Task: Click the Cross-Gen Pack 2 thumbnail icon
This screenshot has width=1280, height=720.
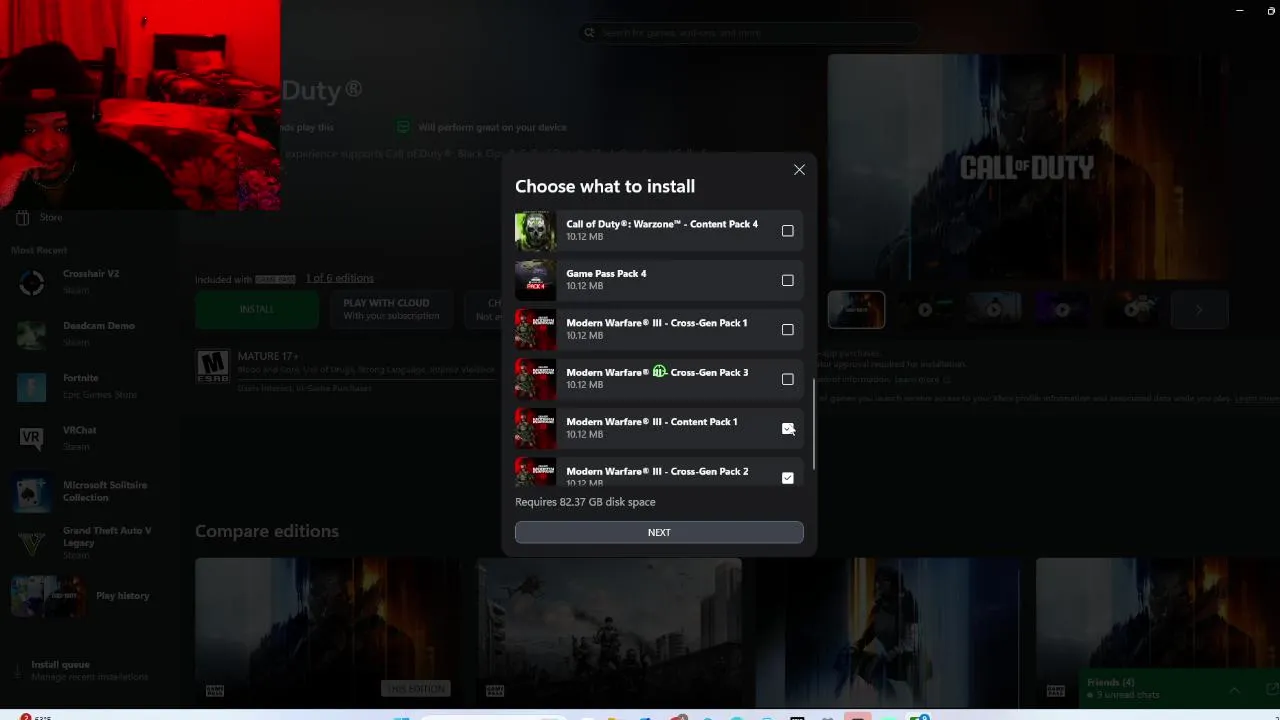Action: [x=535, y=472]
